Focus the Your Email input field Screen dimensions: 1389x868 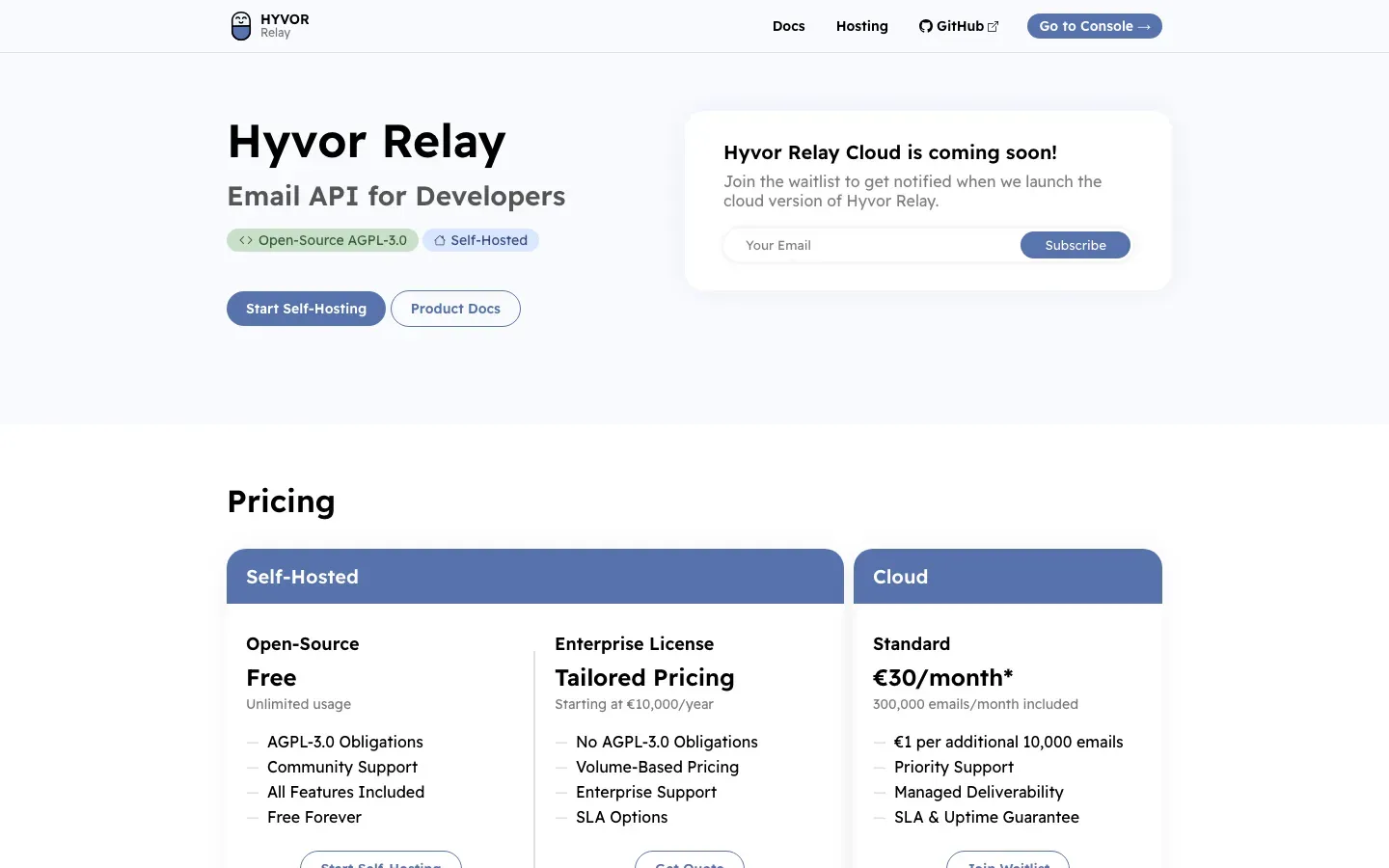coord(873,245)
